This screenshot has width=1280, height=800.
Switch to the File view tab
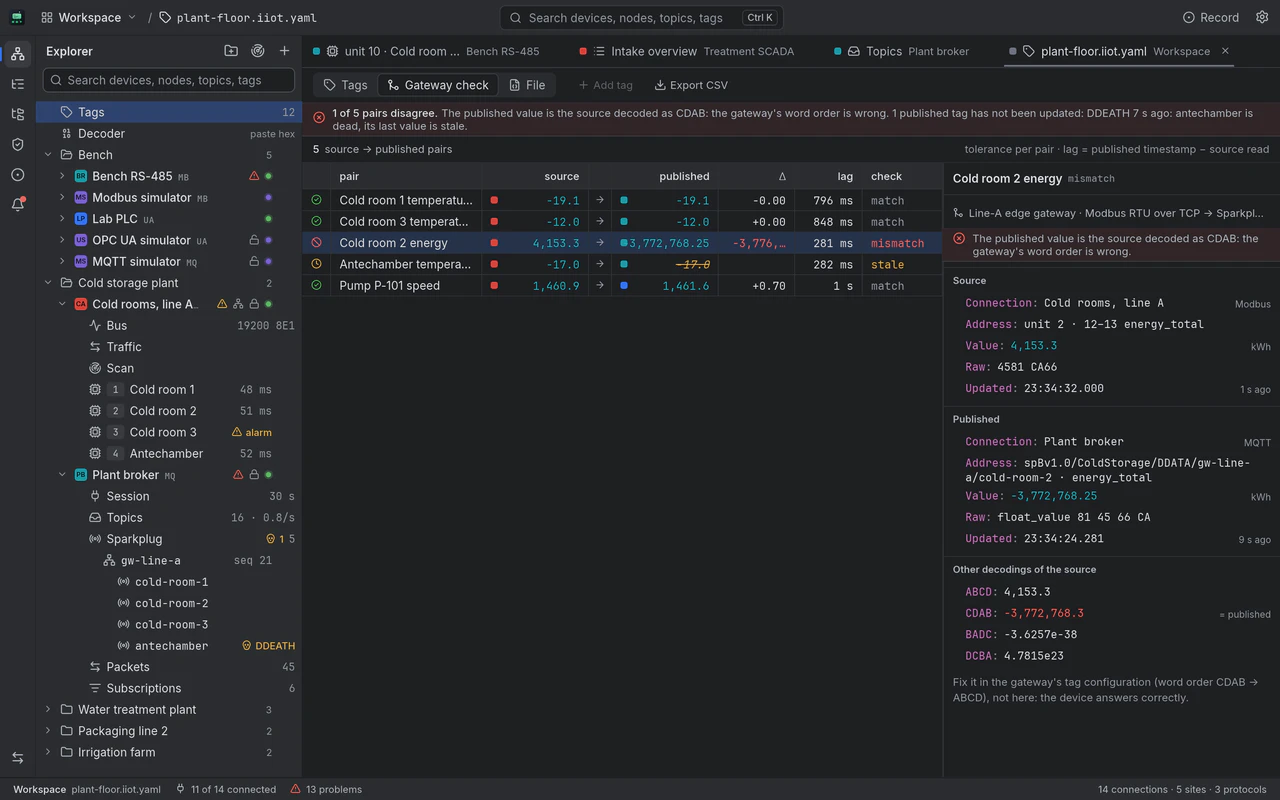[527, 85]
